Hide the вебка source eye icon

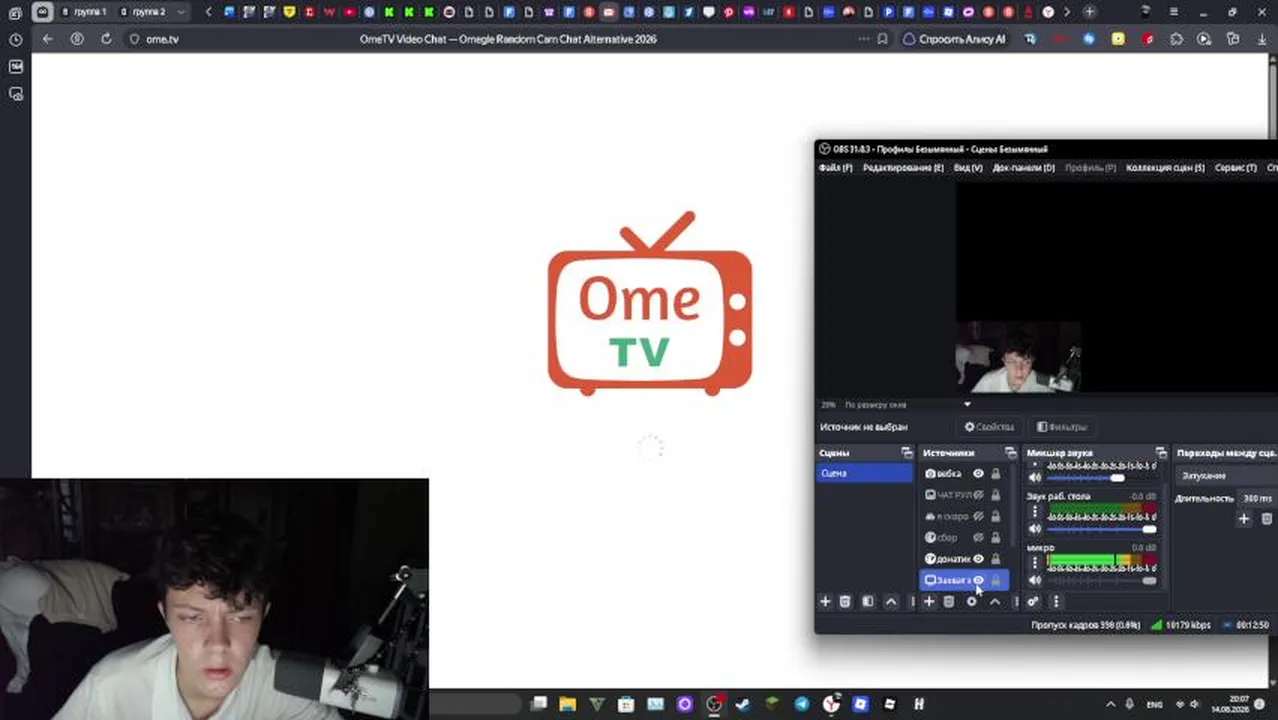point(979,474)
